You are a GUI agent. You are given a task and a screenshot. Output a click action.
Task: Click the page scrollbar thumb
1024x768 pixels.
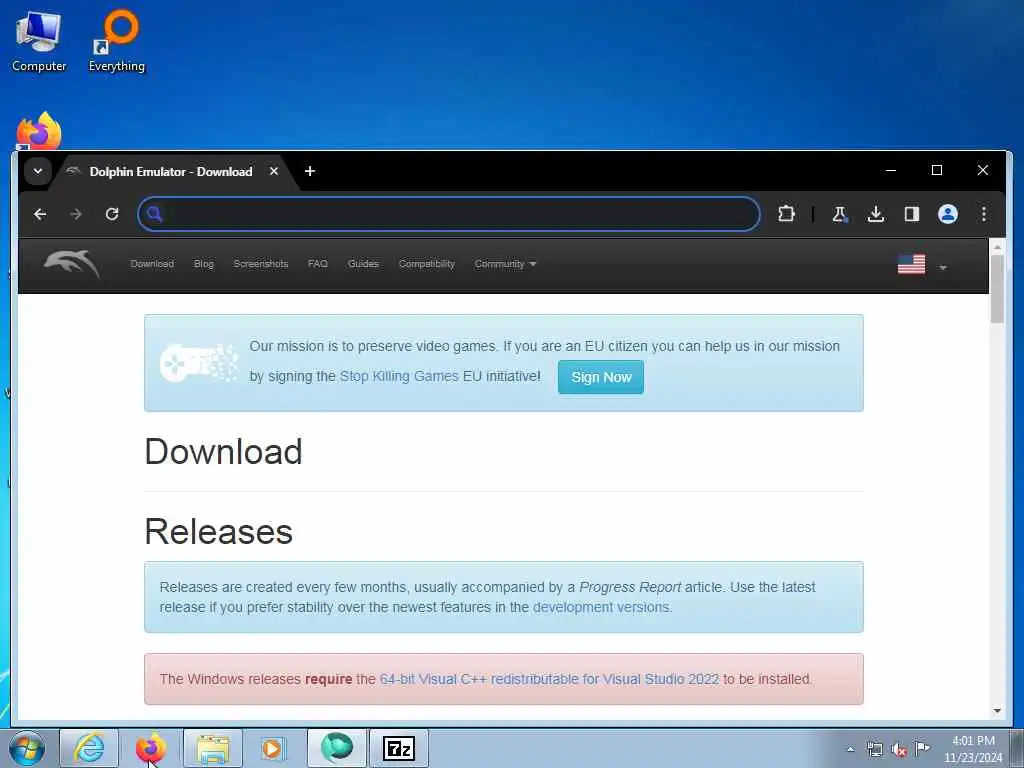click(x=997, y=289)
